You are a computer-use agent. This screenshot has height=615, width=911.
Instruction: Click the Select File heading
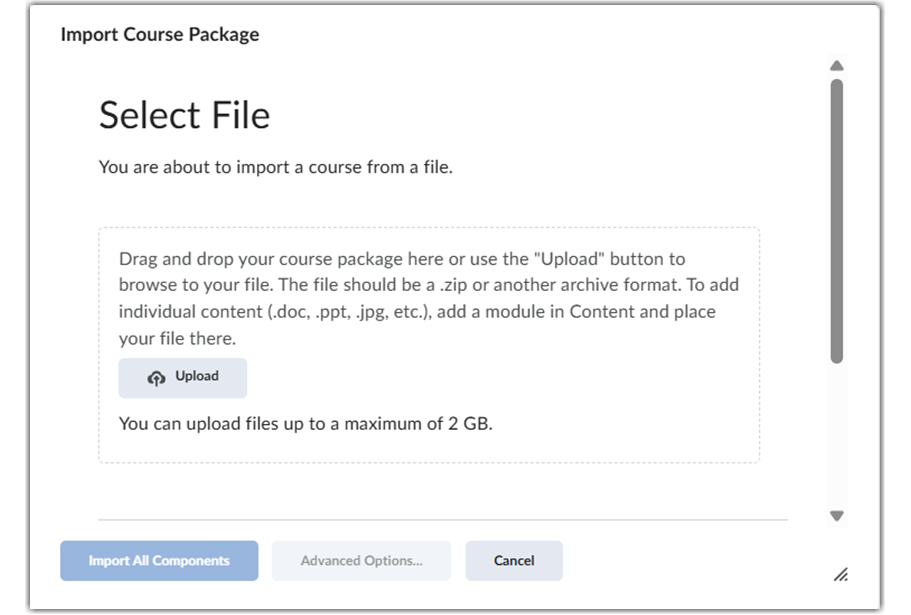[185, 115]
